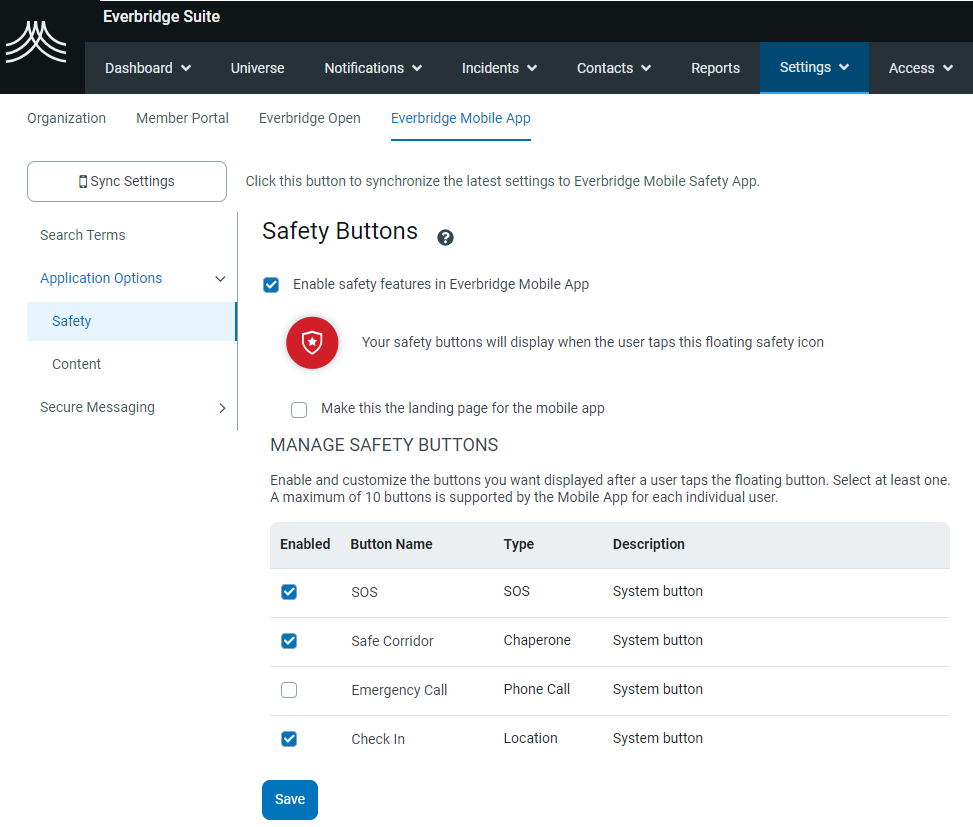
Task: Check Make this the landing page option
Action: click(299, 409)
